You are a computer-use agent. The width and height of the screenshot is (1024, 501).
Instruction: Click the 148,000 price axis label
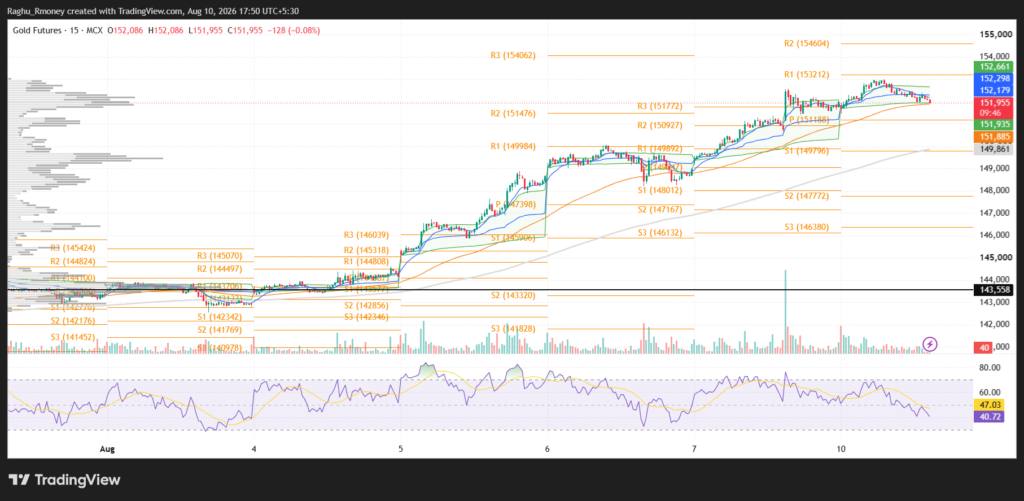click(x=995, y=191)
